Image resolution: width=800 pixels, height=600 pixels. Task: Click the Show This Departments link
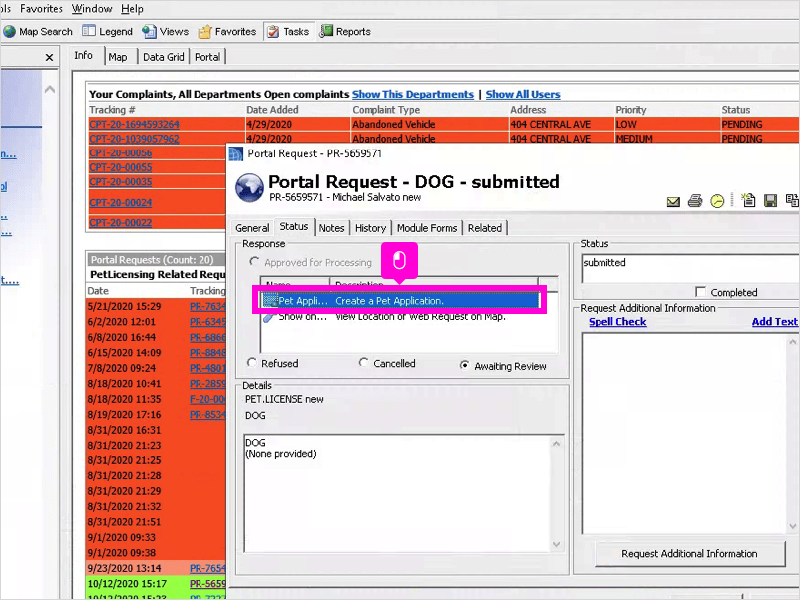pyautogui.click(x=413, y=94)
